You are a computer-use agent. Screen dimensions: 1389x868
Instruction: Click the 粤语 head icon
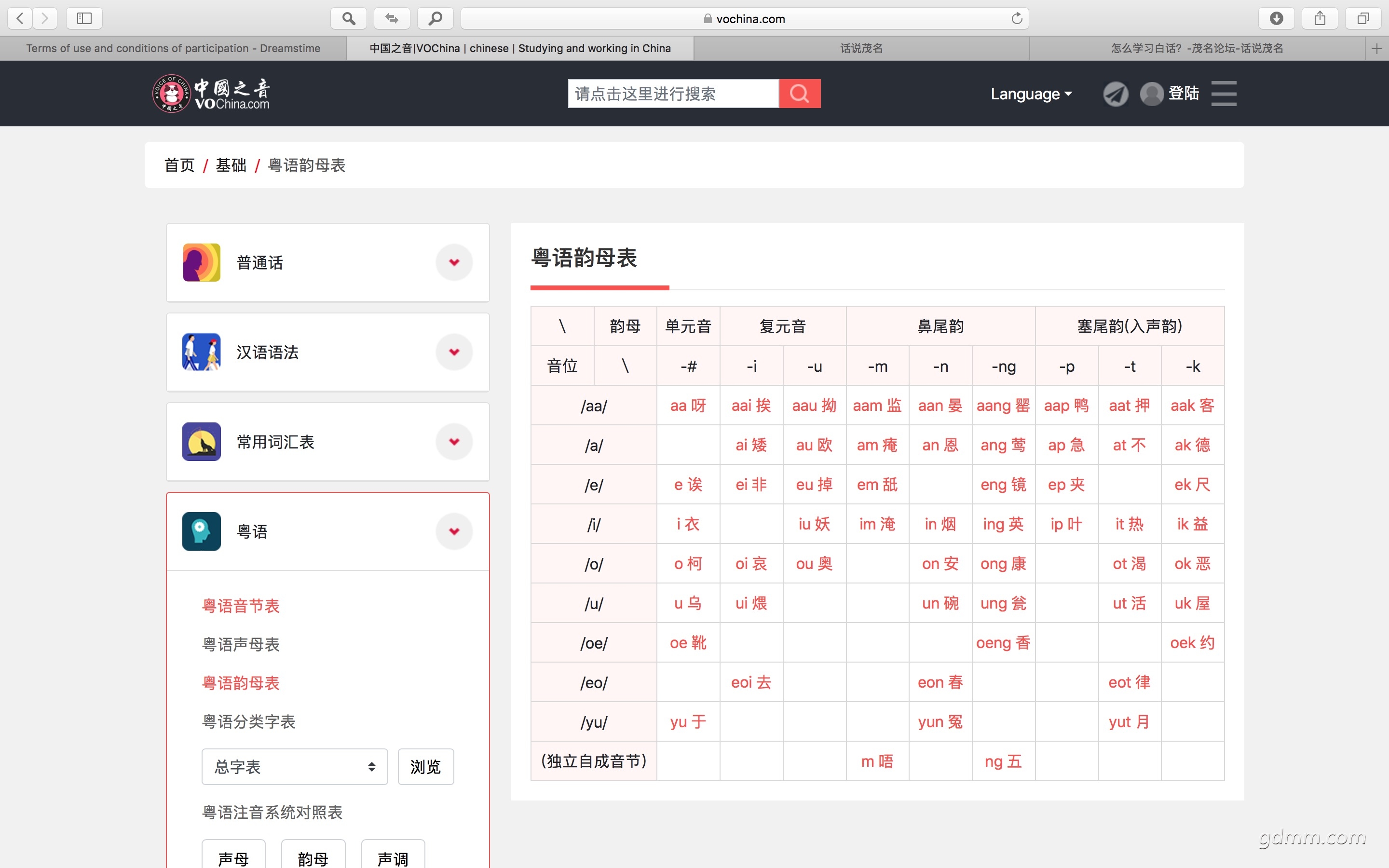tap(202, 531)
